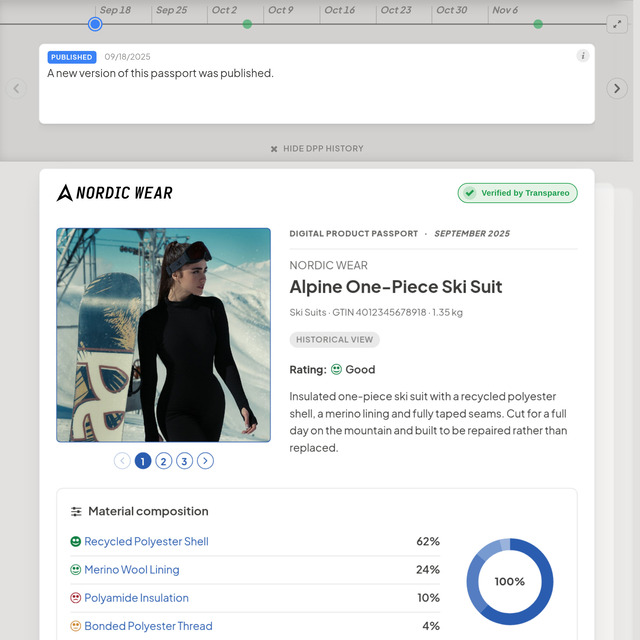
Task: Open Bonded Polyester Thread link
Action: point(148,626)
